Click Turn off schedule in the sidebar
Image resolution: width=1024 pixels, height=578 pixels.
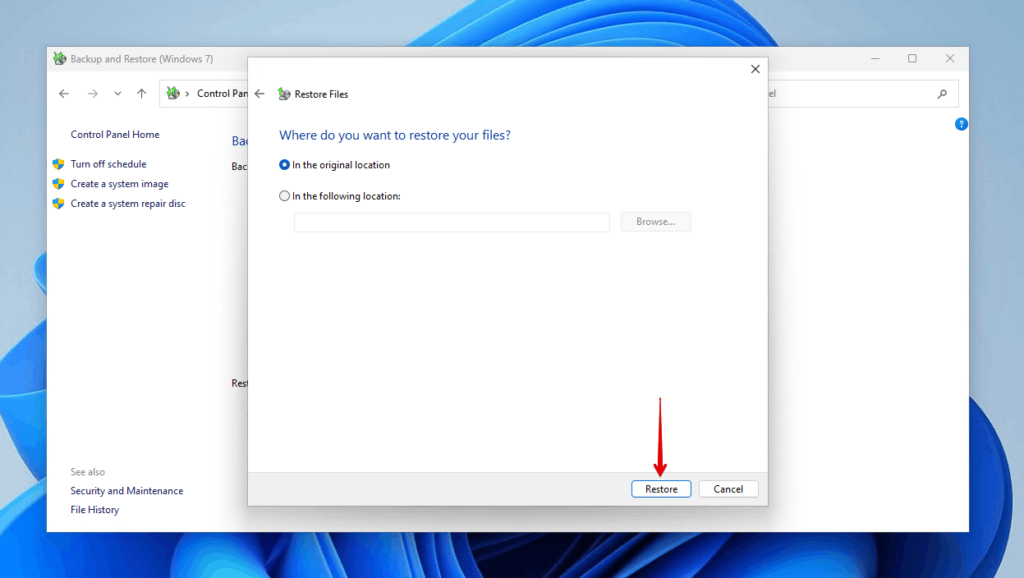coord(107,164)
